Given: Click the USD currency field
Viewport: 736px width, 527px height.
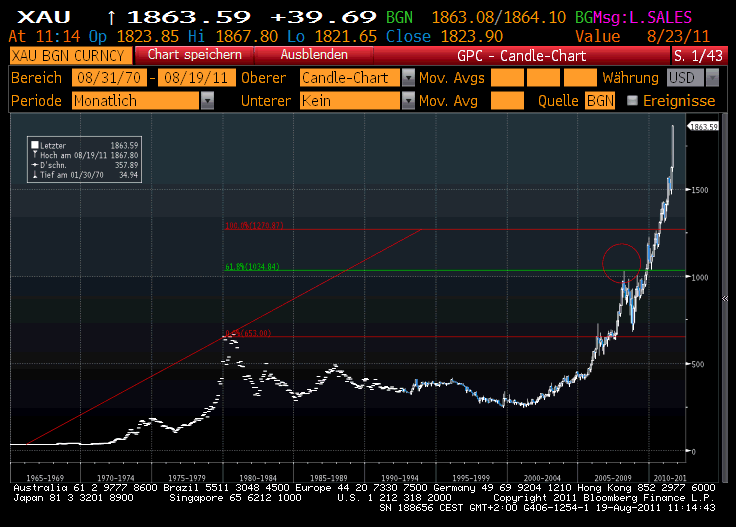Looking at the screenshot, I should 686,77.
